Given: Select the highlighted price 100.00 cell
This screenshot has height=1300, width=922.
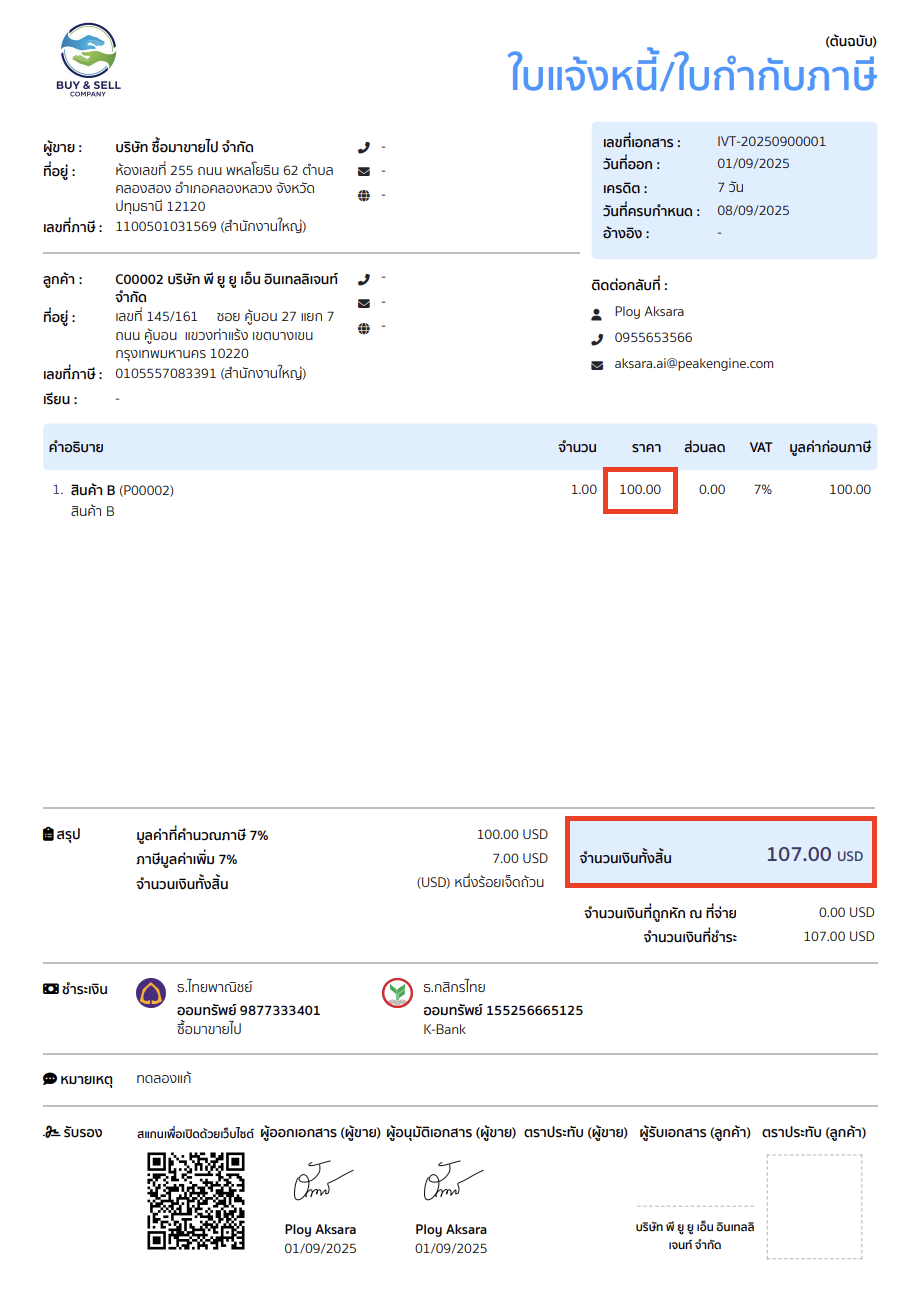Looking at the screenshot, I should point(640,490).
